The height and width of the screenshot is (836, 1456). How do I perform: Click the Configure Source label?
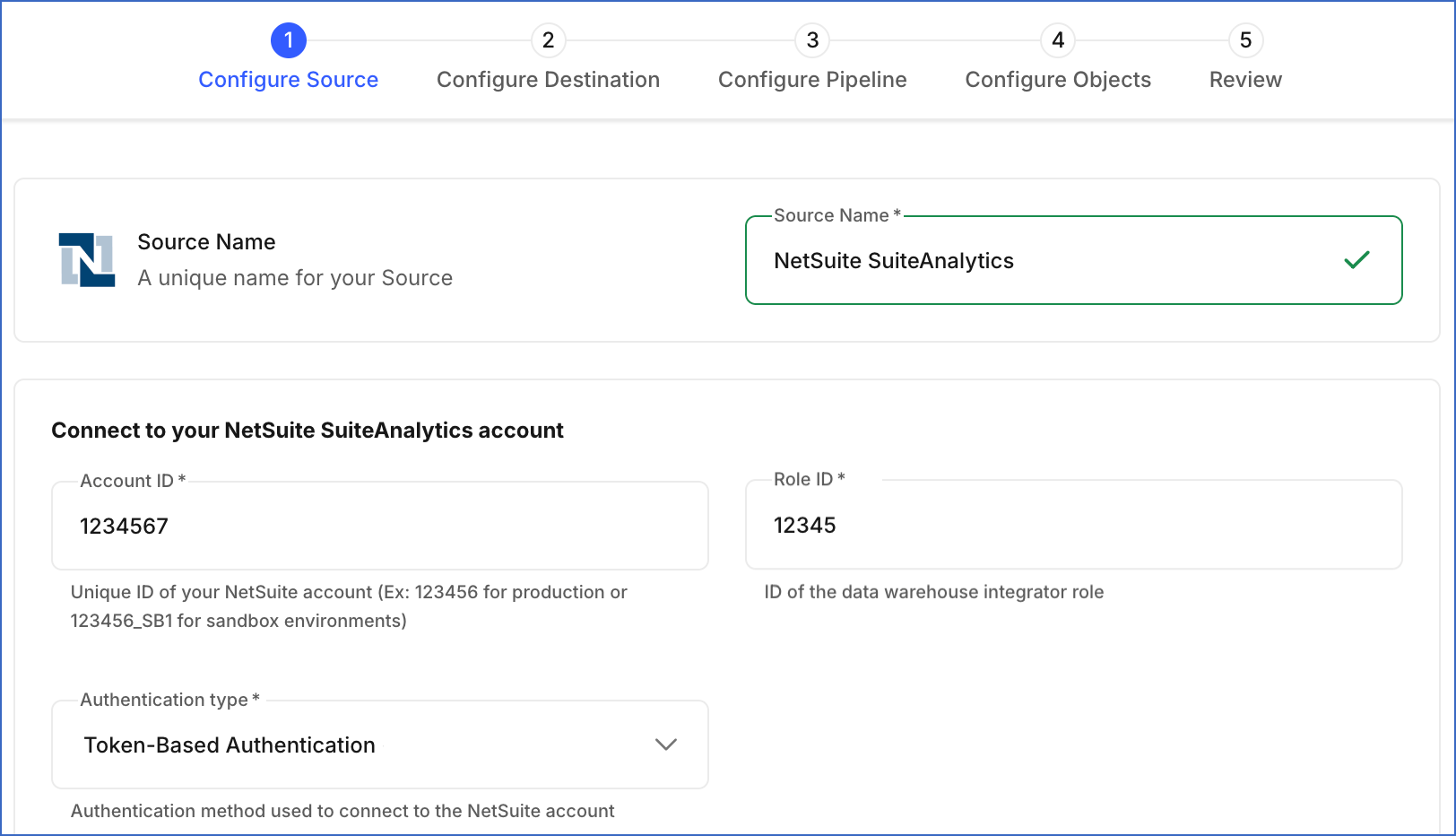click(x=288, y=79)
